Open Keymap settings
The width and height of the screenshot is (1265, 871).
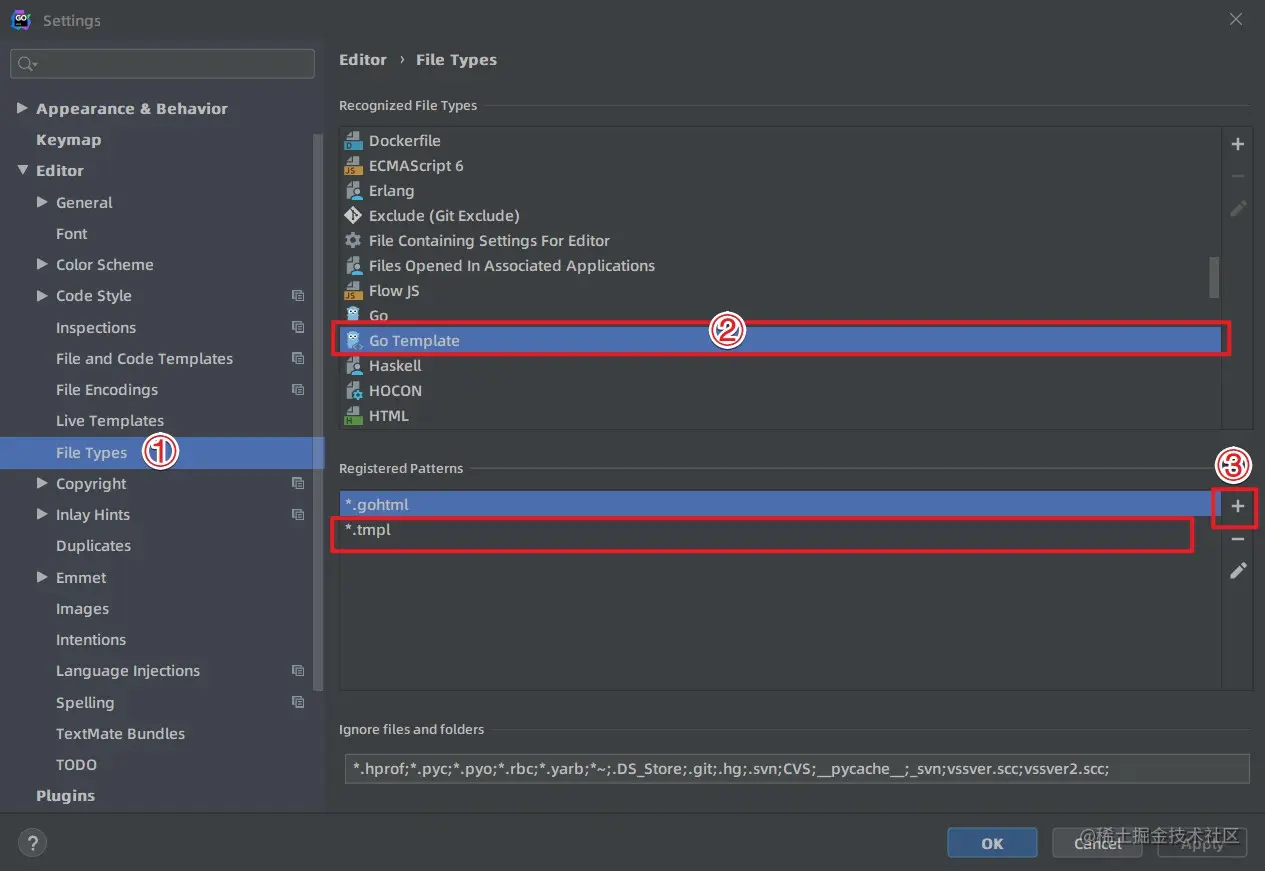[x=68, y=140]
